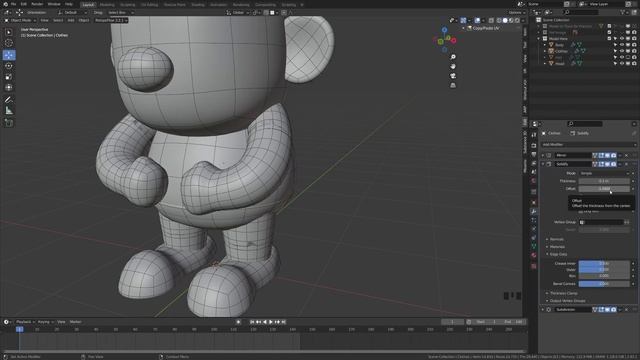Expand the Thickness Clamp subpanel

pyautogui.click(x=562, y=293)
